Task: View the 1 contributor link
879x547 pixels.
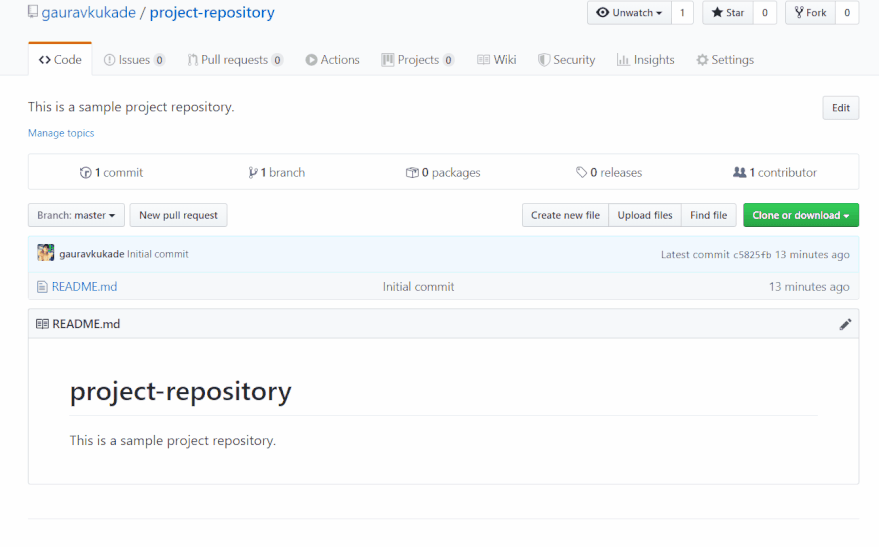Action: 775,172
